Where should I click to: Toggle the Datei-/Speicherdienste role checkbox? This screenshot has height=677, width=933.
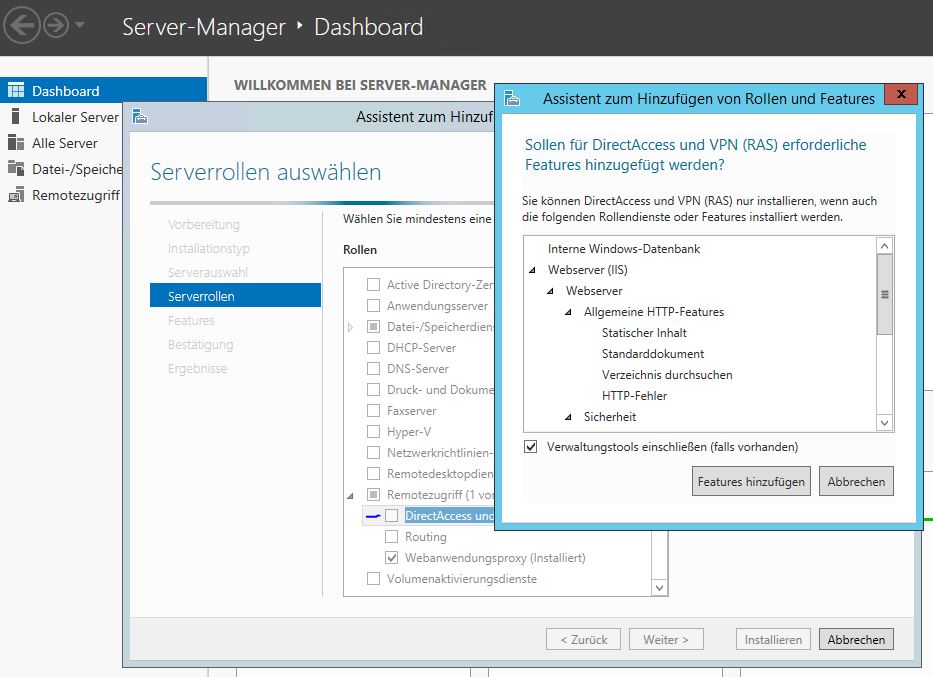(x=373, y=326)
